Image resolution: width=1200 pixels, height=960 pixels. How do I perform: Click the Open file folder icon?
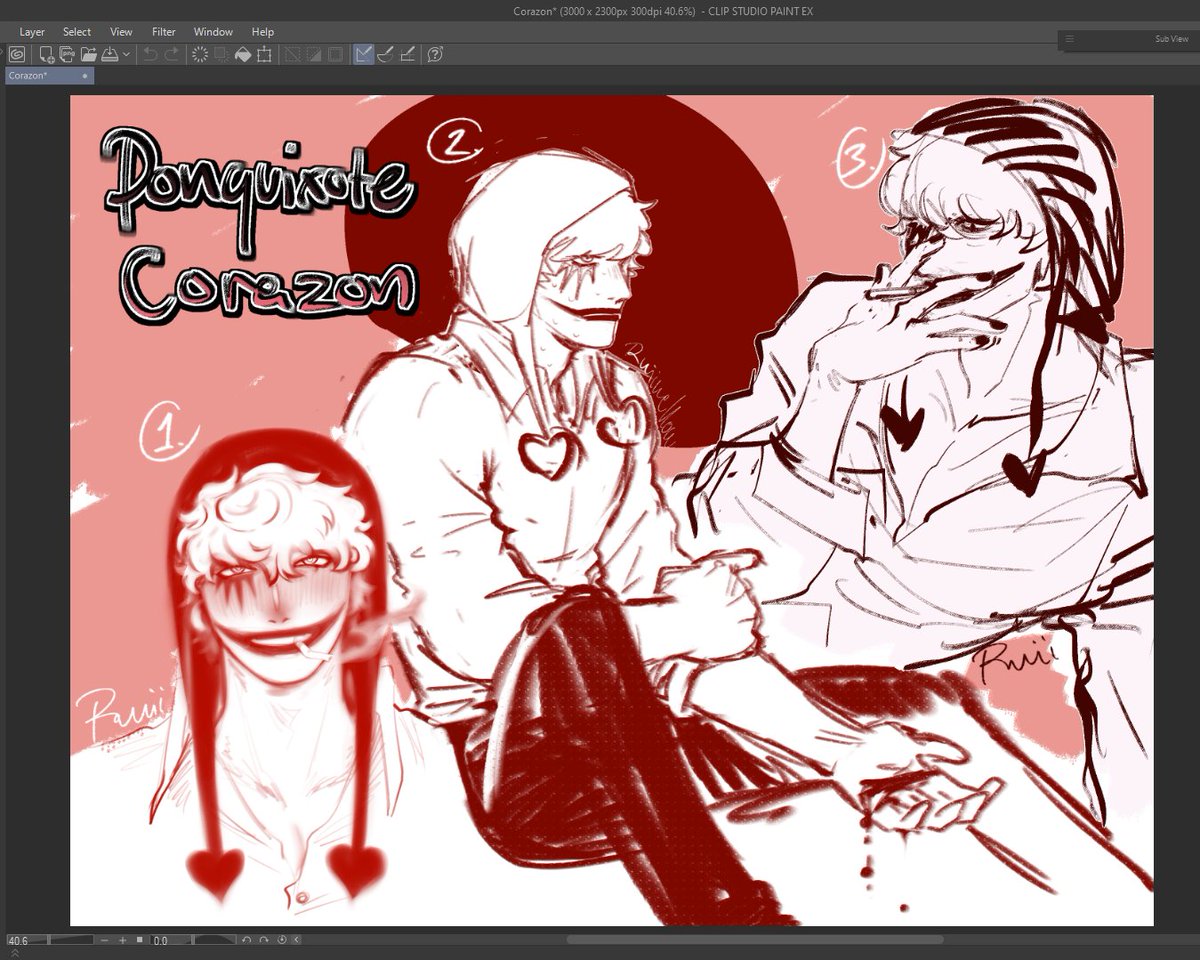coord(89,54)
